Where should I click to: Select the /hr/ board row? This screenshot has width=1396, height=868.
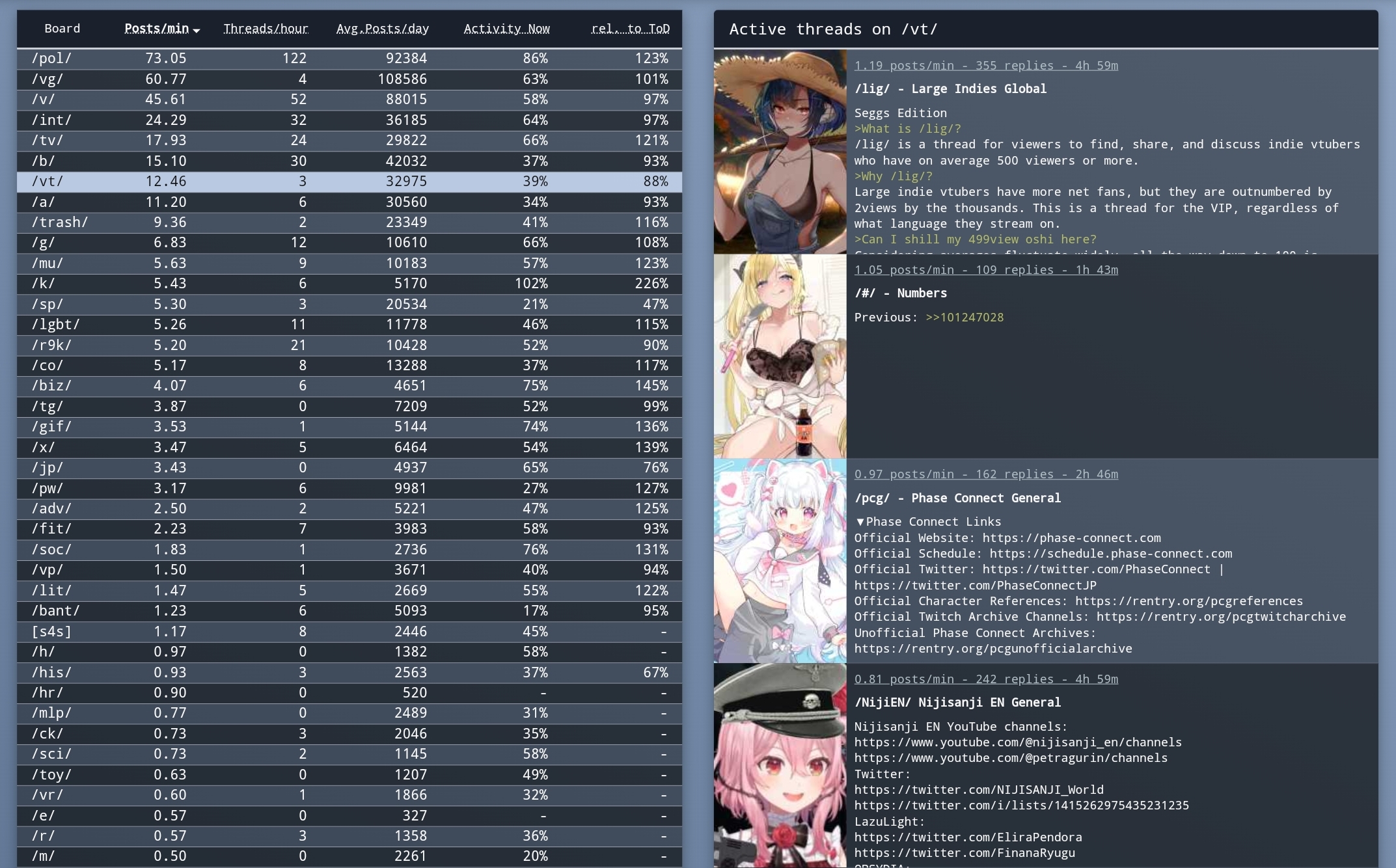tap(349, 693)
